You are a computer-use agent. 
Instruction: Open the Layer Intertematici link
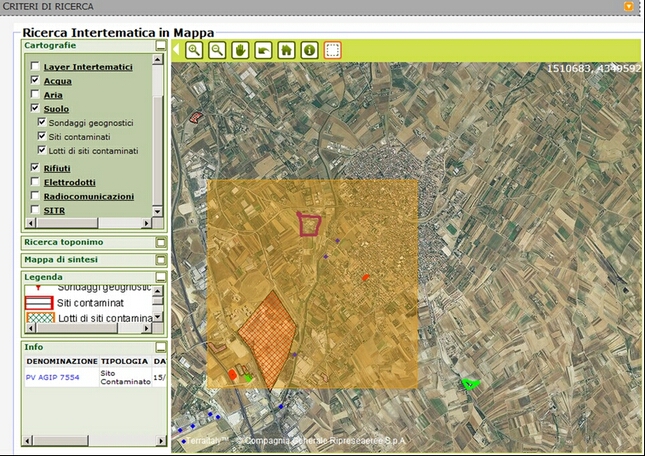coord(88,67)
